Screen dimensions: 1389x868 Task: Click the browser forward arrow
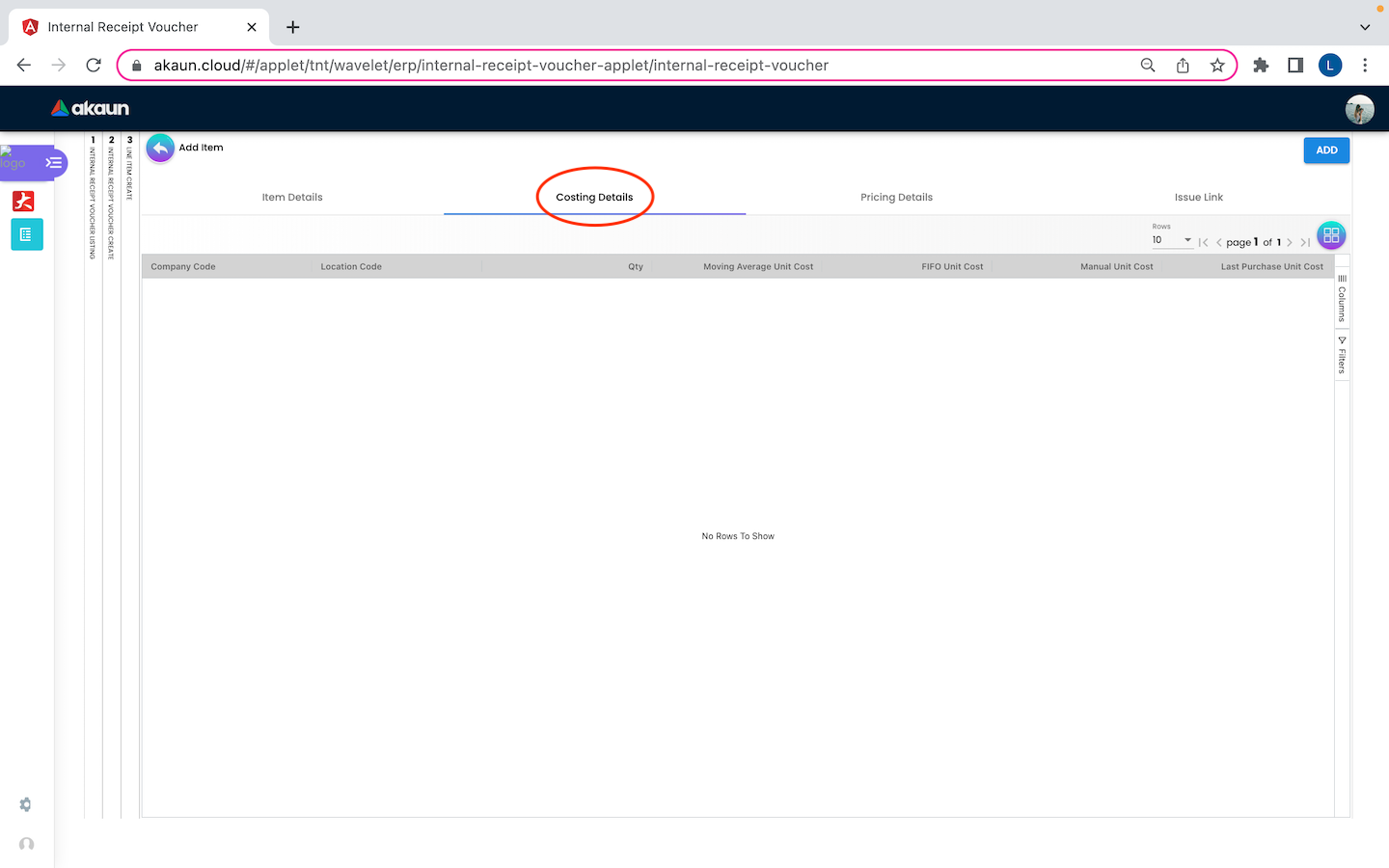click(x=59, y=66)
